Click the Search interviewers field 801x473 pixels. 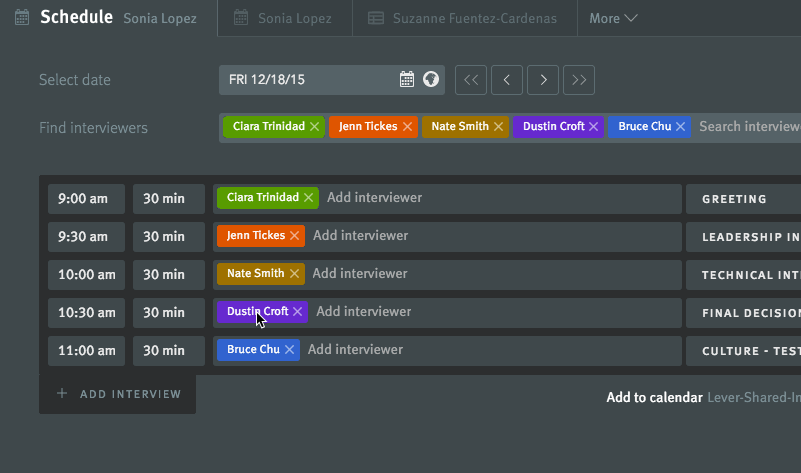pyautogui.click(x=749, y=127)
